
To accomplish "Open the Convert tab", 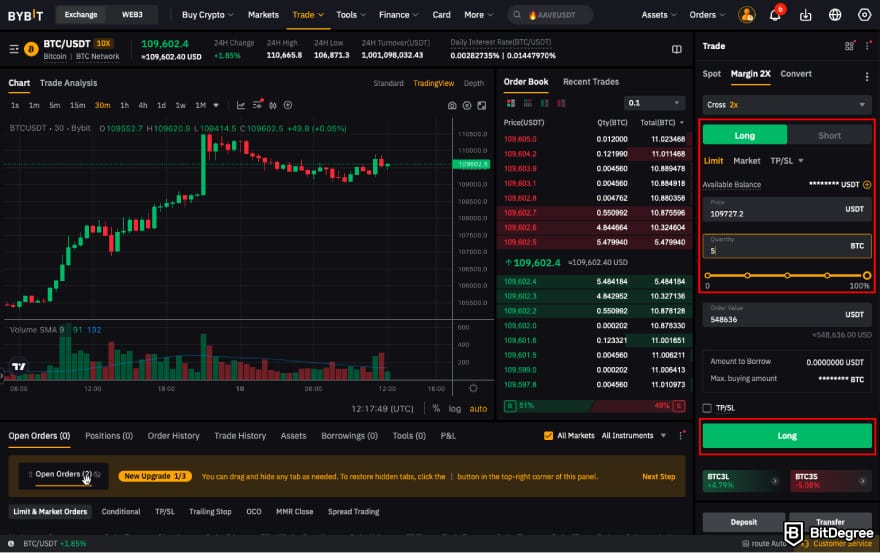I will tap(796, 74).
